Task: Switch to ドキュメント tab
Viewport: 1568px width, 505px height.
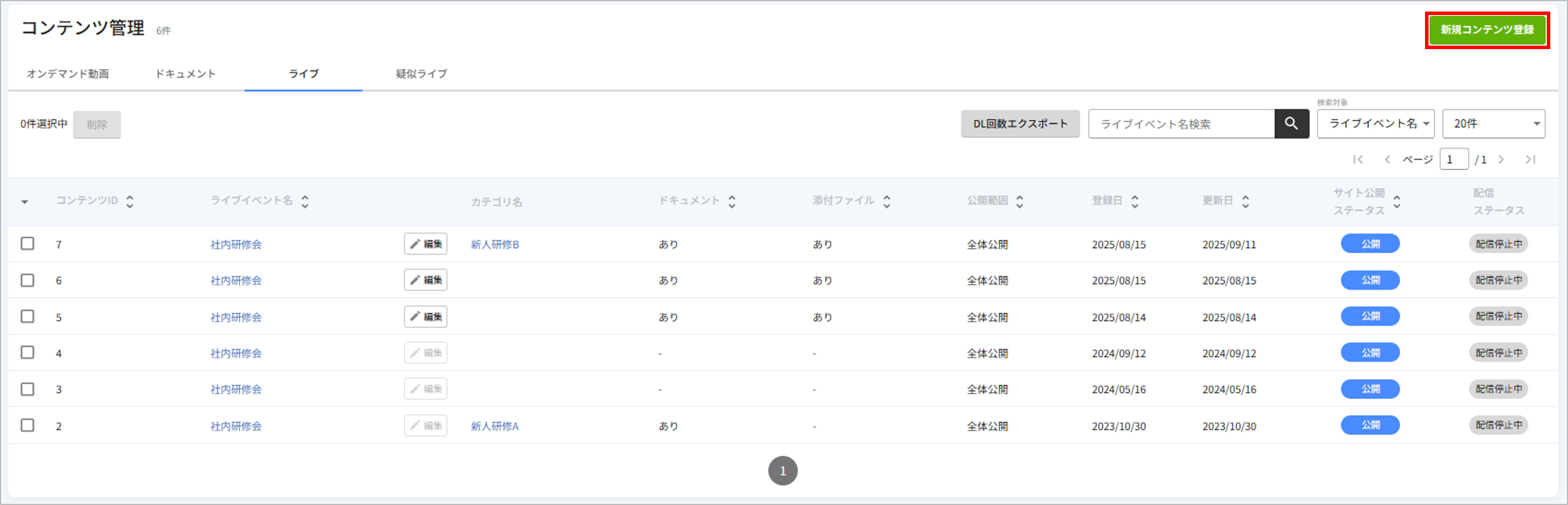Action: point(185,74)
